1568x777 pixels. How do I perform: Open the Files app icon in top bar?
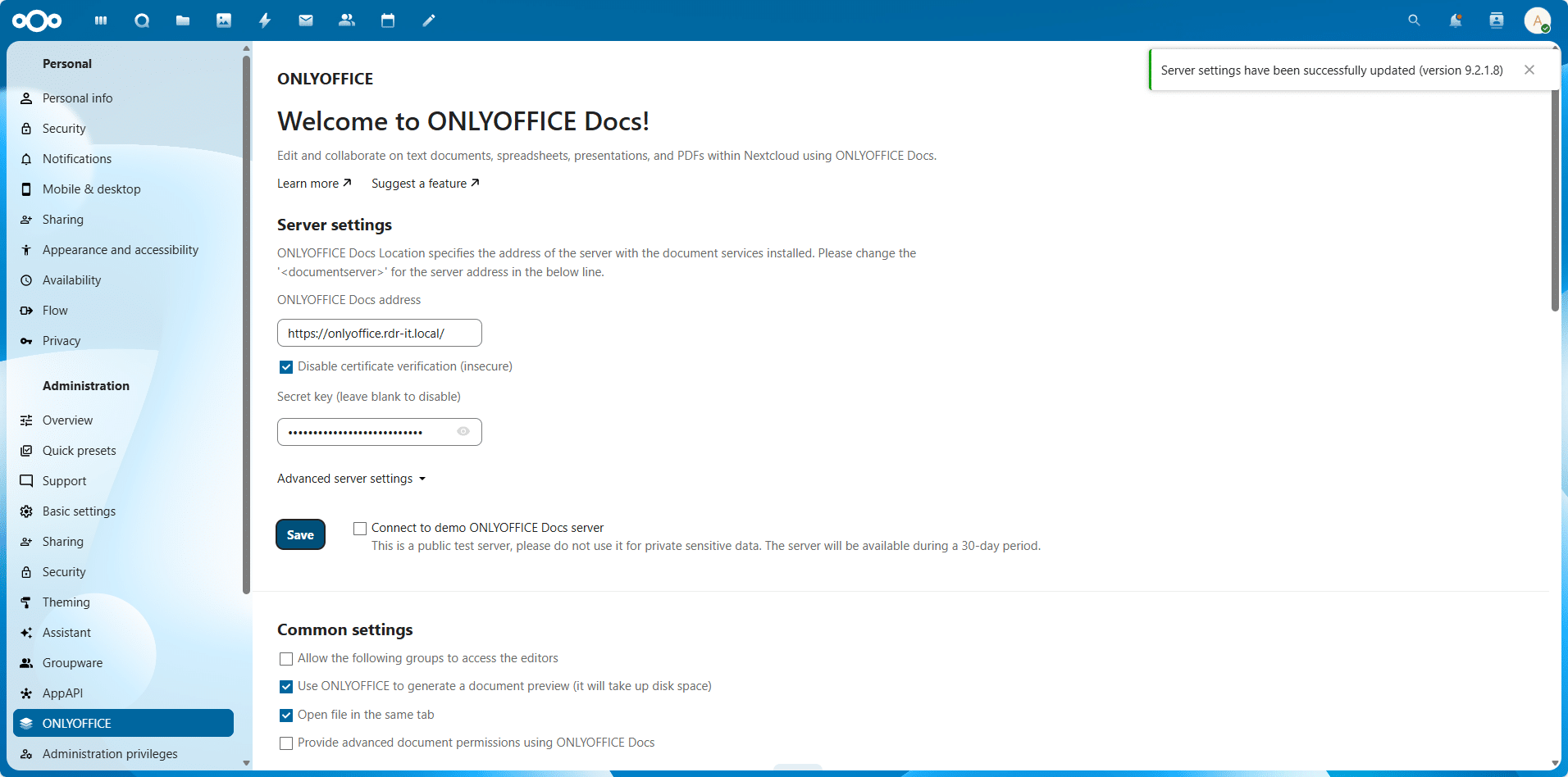pos(183,20)
